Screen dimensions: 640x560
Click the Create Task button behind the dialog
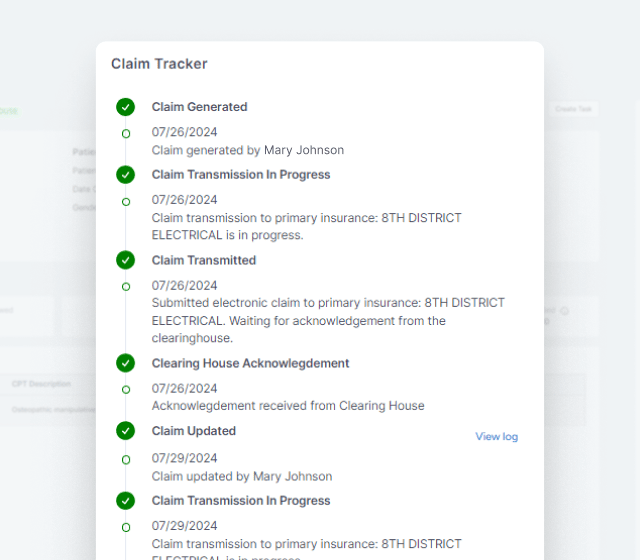[572, 109]
